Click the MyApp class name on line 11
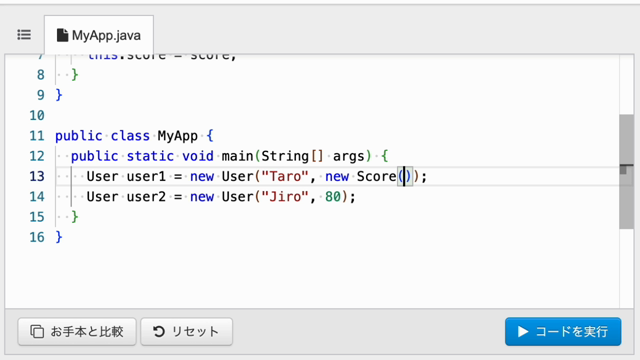The image size is (640, 360). [178, 136]
